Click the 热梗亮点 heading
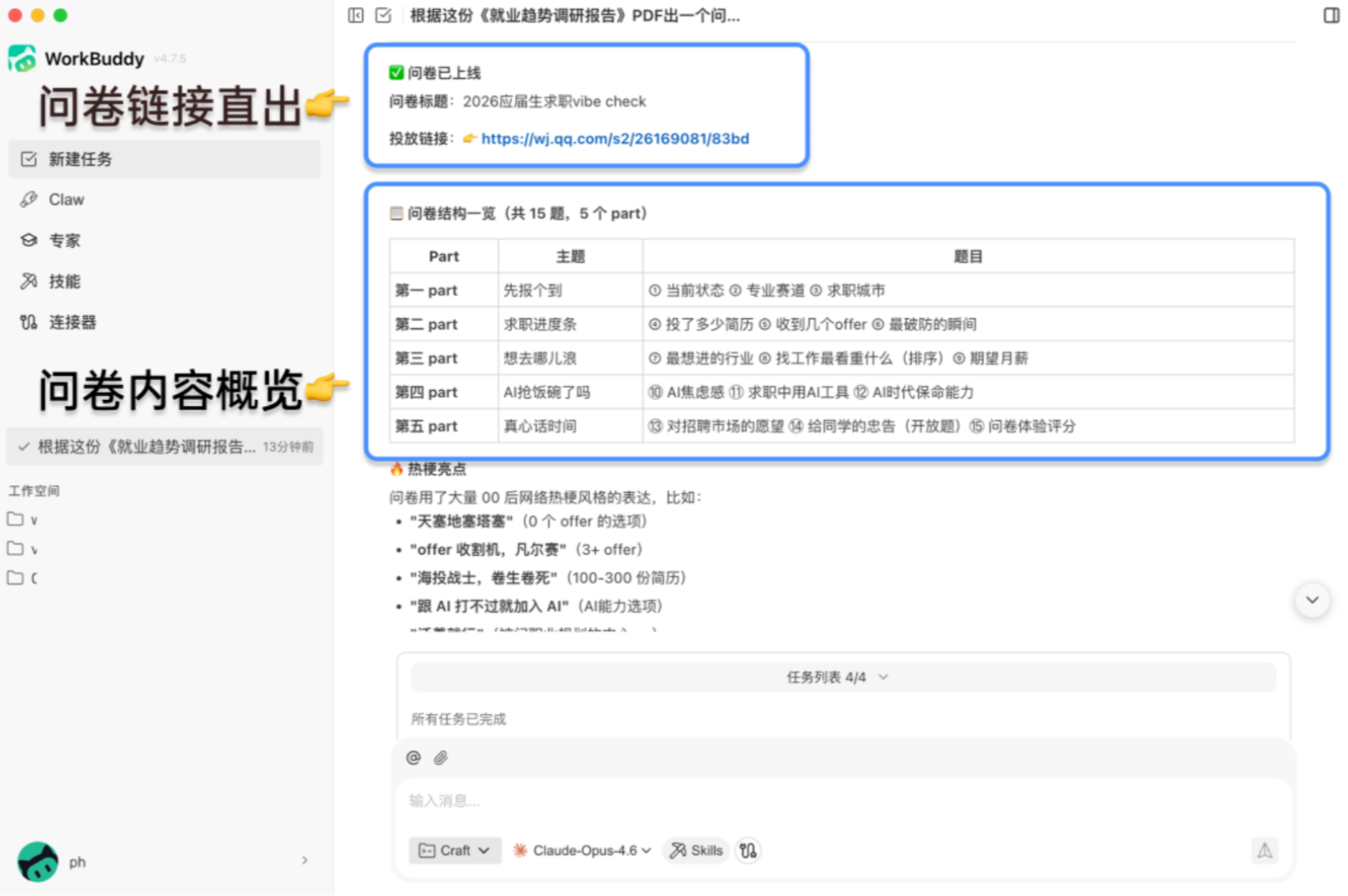Screen dimensions: 1348x896 pos(437,469)
